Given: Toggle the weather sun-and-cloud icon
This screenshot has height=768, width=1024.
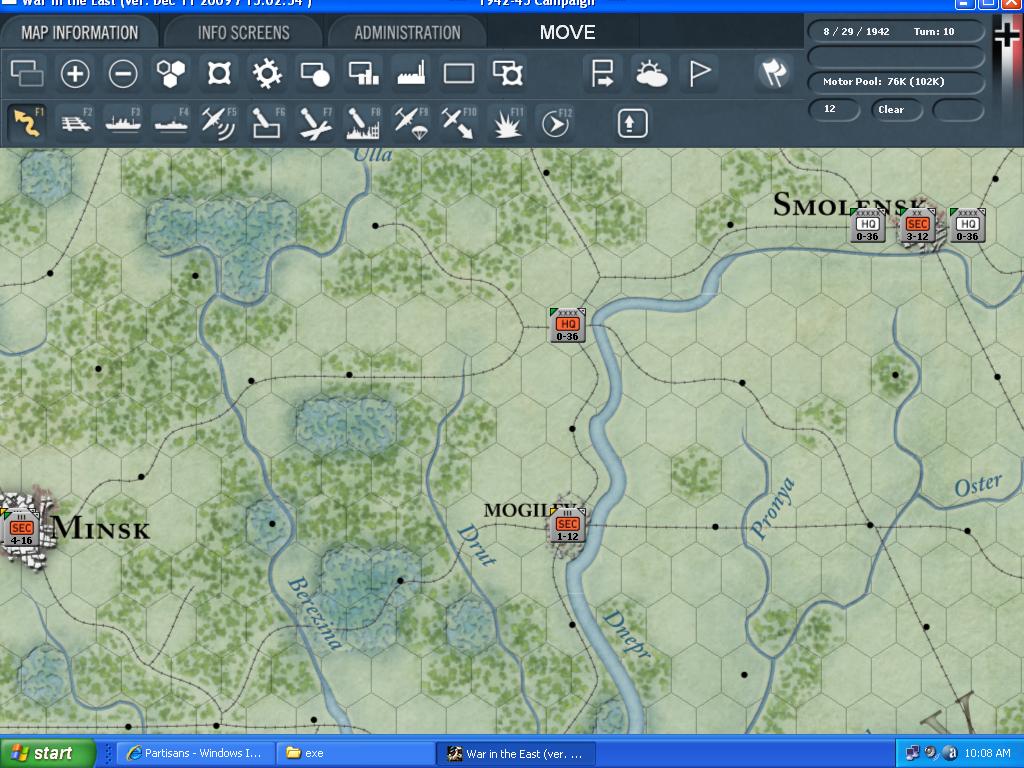Looking at the screenshot, I should click(x=651, y=73).
